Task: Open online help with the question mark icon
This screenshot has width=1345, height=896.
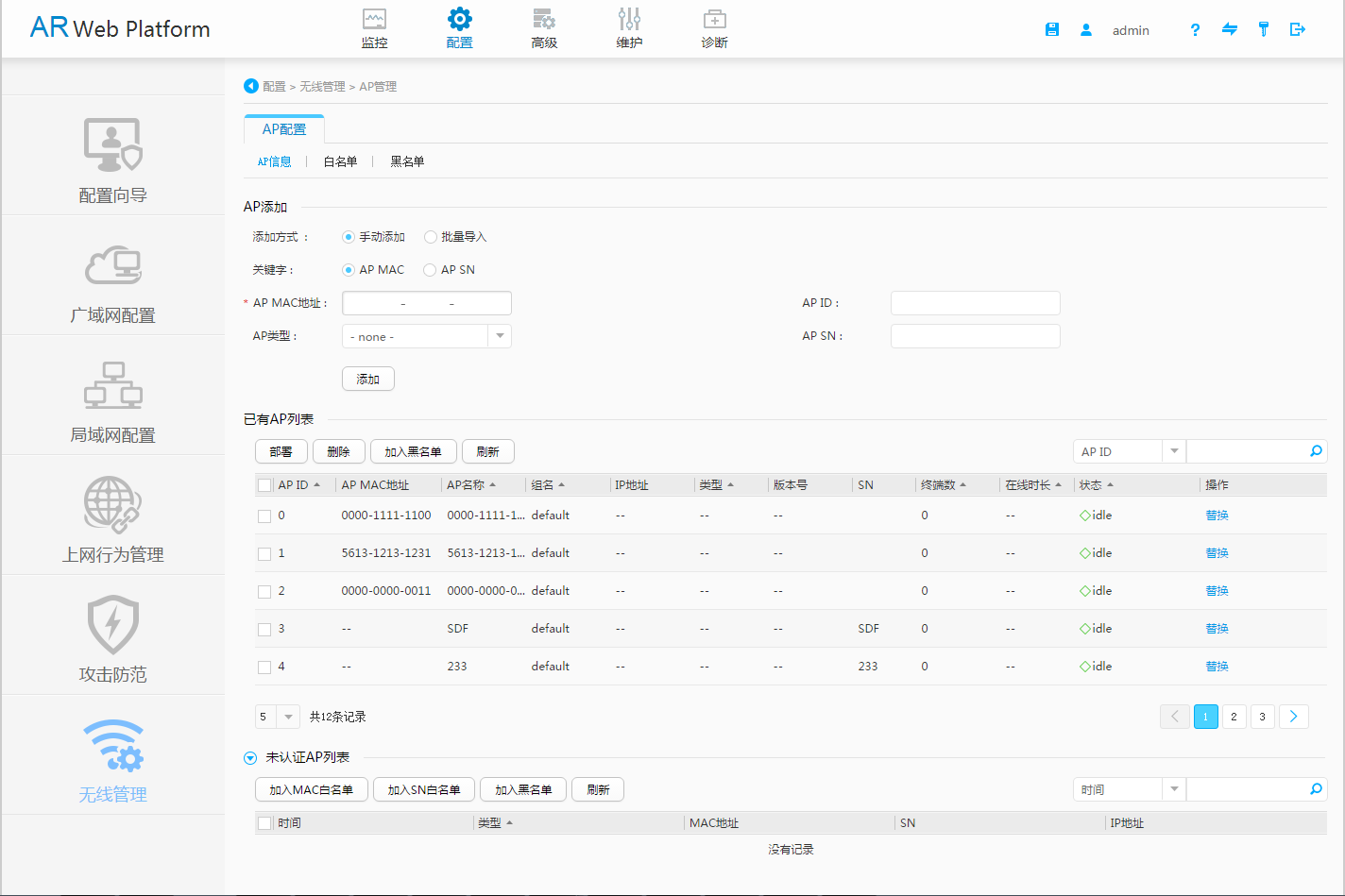Action: click(x=1194, y=29)
